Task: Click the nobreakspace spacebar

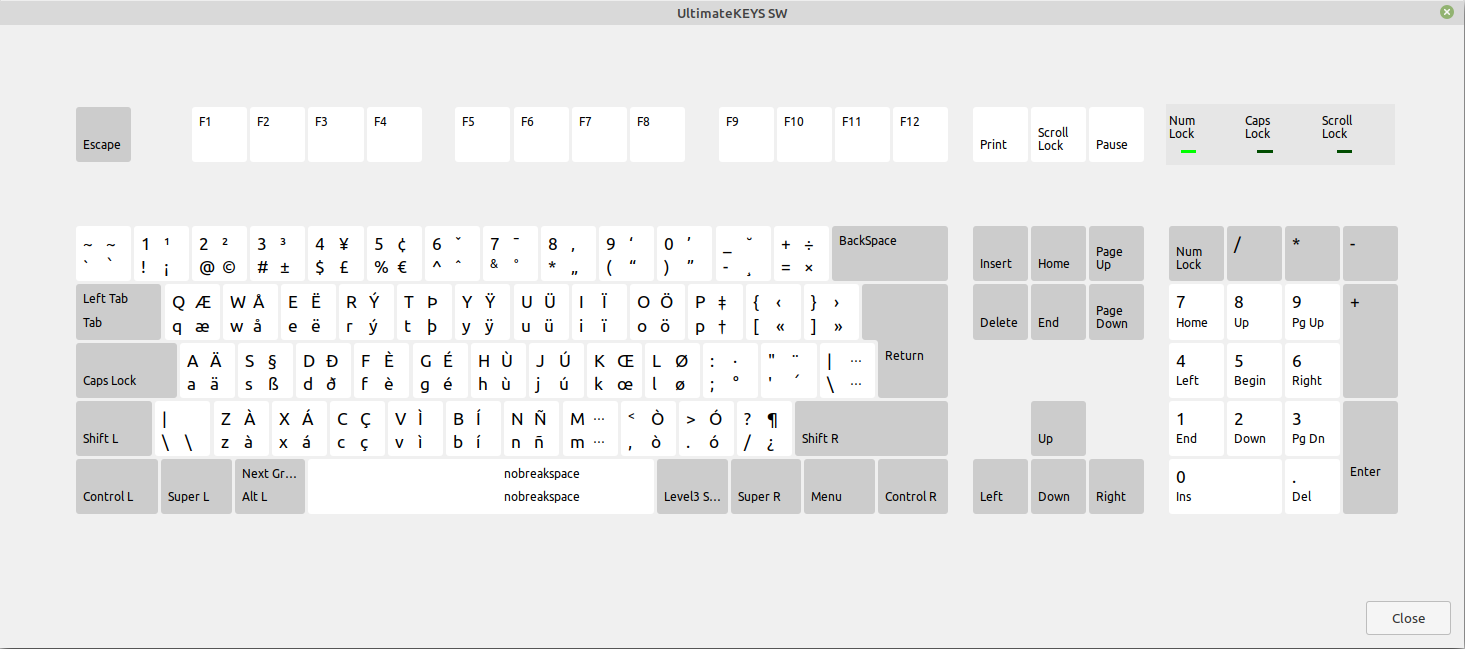Action: pyautogui.click(x=480, y=486)
